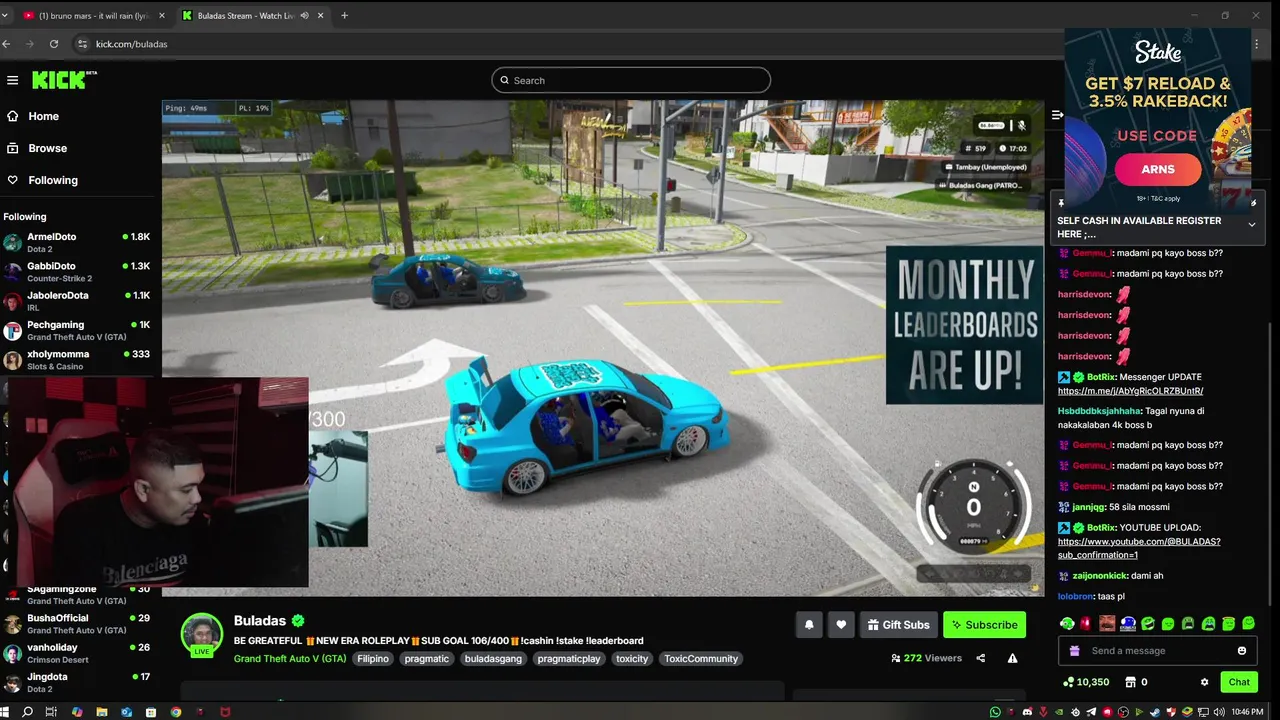1280x720 pixels.
Task: Send message with green Chat button
Action: [x=1239, y=682]
